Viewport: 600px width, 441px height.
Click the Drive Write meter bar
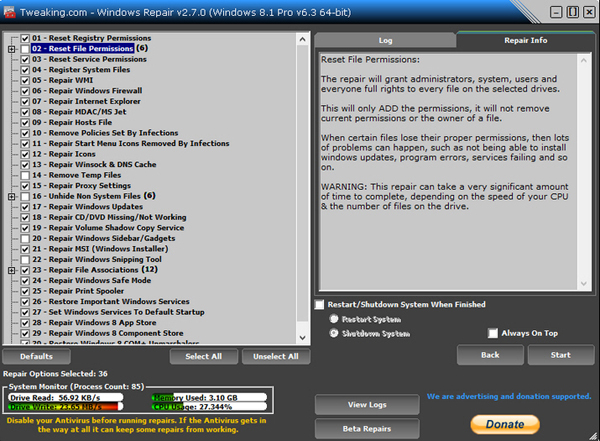65,407
